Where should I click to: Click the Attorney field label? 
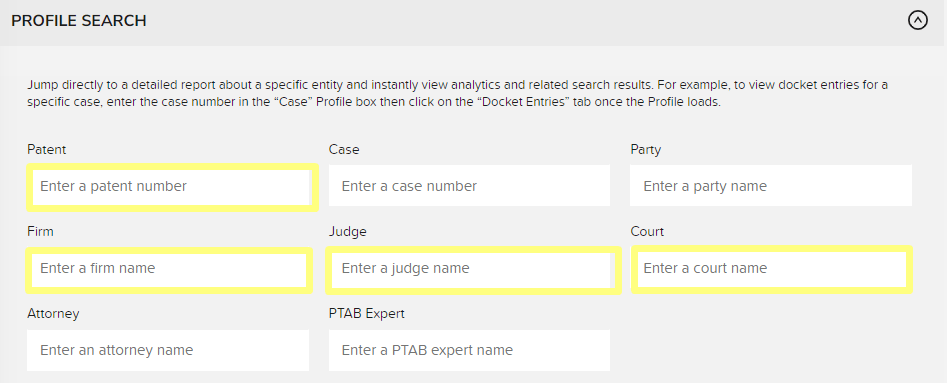53,314
